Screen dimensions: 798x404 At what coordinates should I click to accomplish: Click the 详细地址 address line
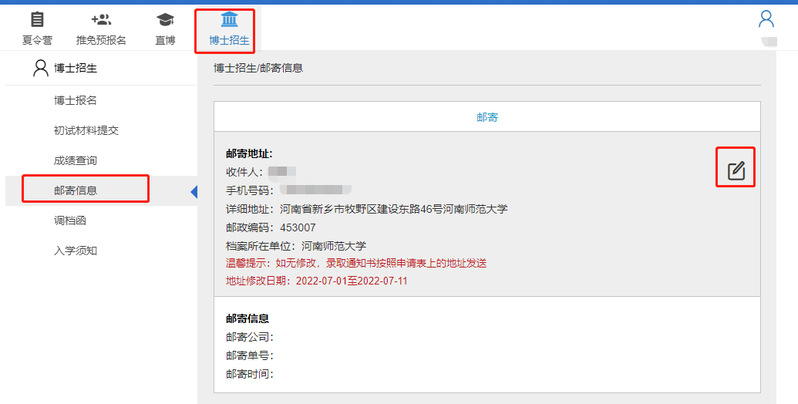pyautogui.click(x=367, y=209)
